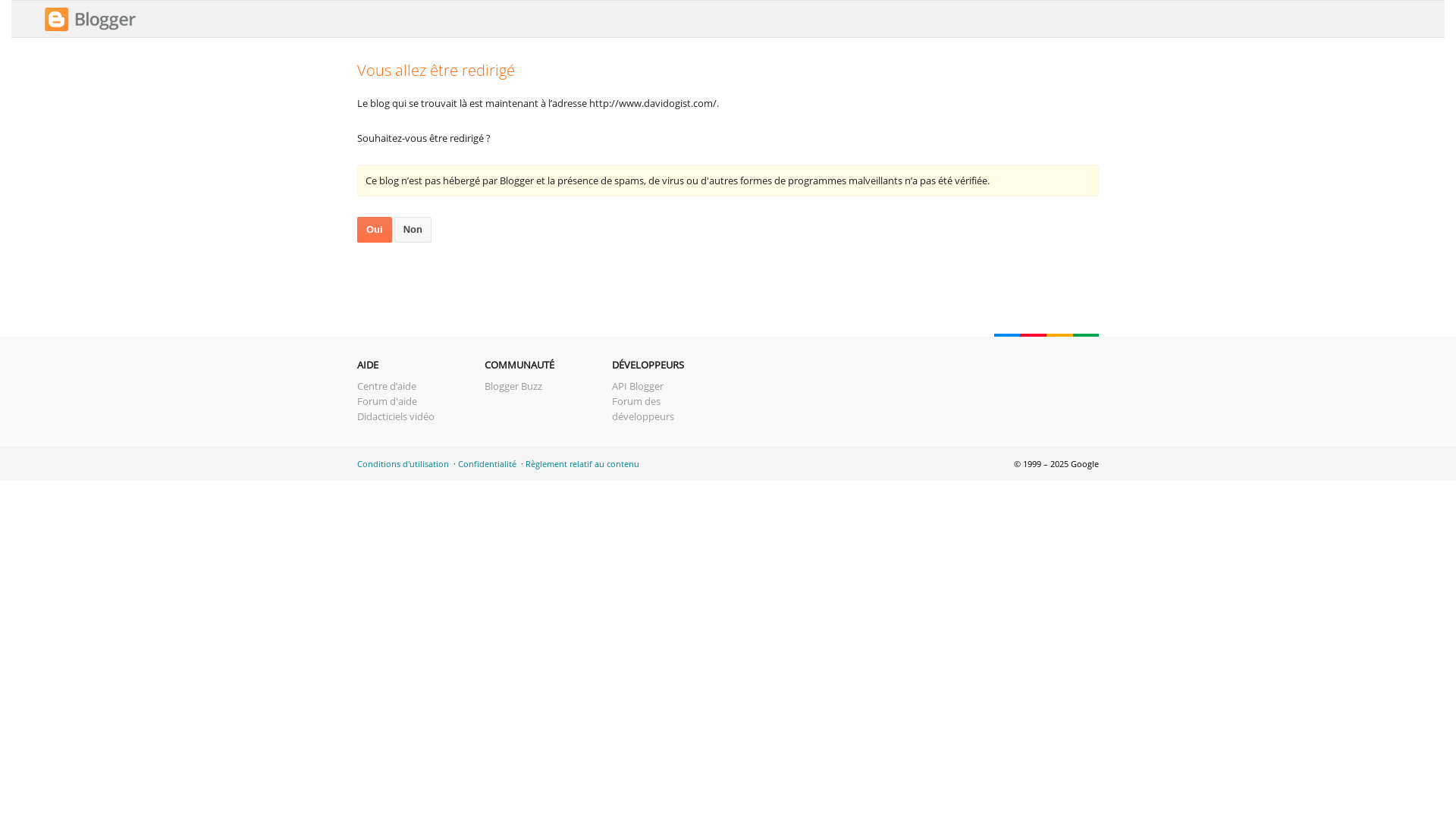
Task: Open Conditions d'utilisation link
Action: [x=403, y=464]
